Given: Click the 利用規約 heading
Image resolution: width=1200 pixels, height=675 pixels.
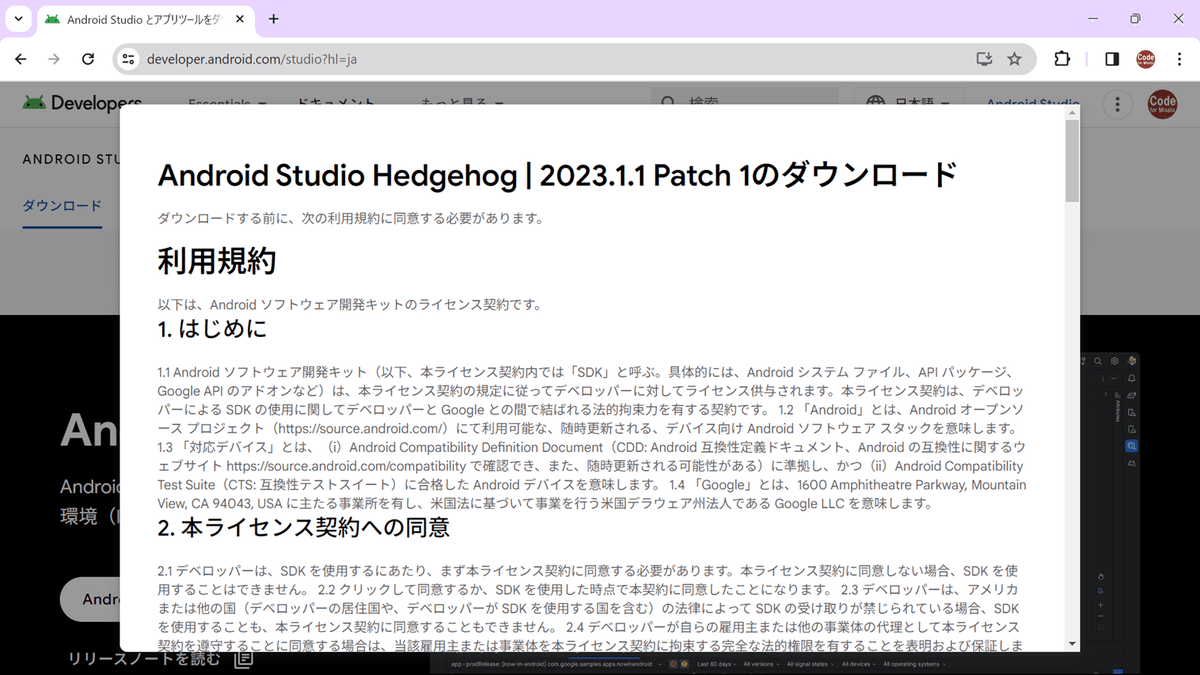Looking at the screenshot, I should point(217,262).
